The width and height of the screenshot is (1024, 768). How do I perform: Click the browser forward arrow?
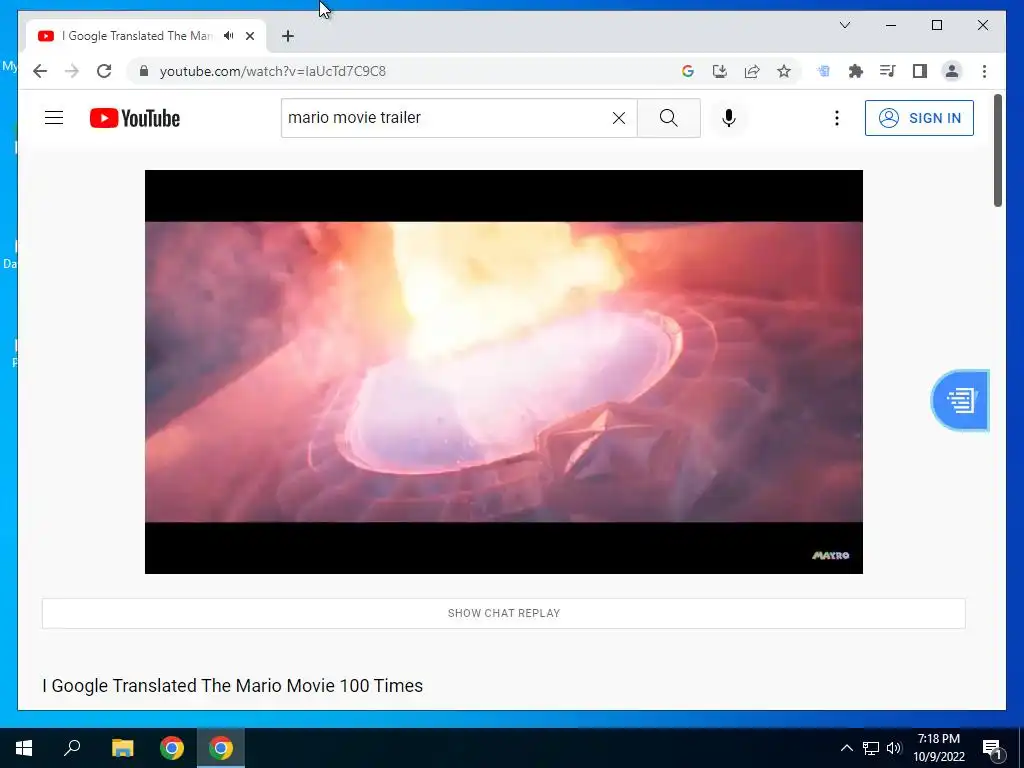pos(72,71)
